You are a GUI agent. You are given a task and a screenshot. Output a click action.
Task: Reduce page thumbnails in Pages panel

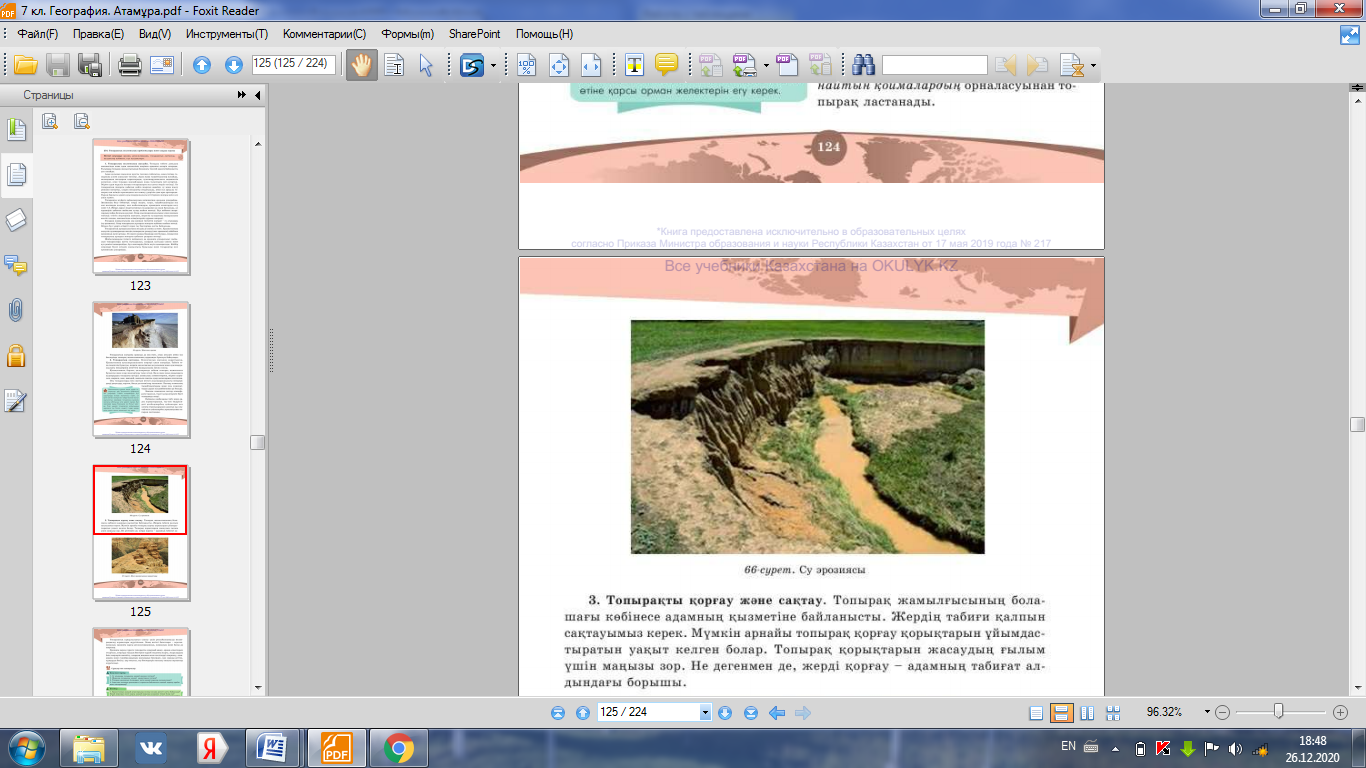click(82, 121)
